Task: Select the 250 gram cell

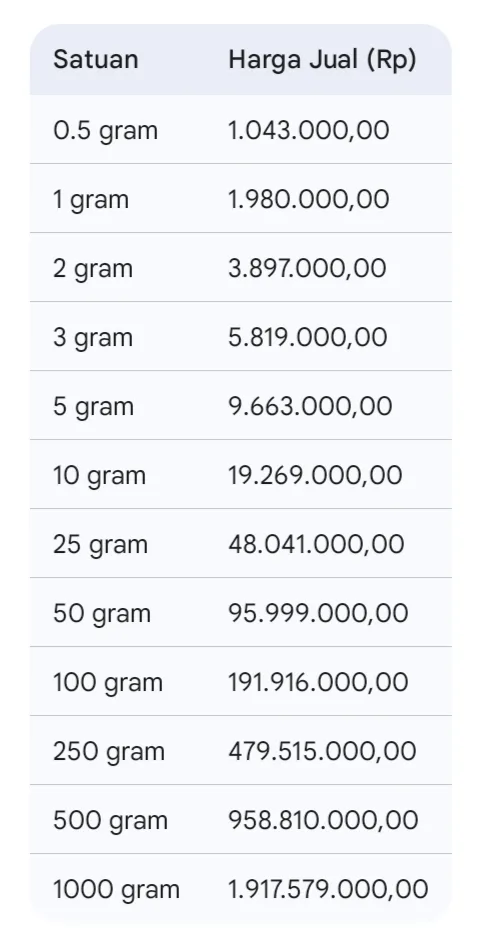Action: [x=109, y=752]
